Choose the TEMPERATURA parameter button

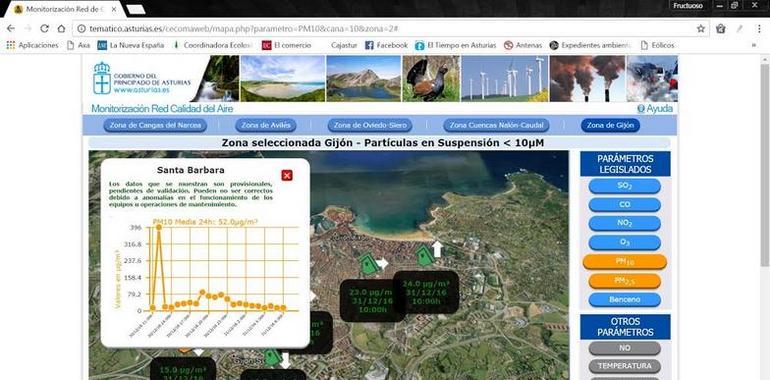tap(625, 366)
